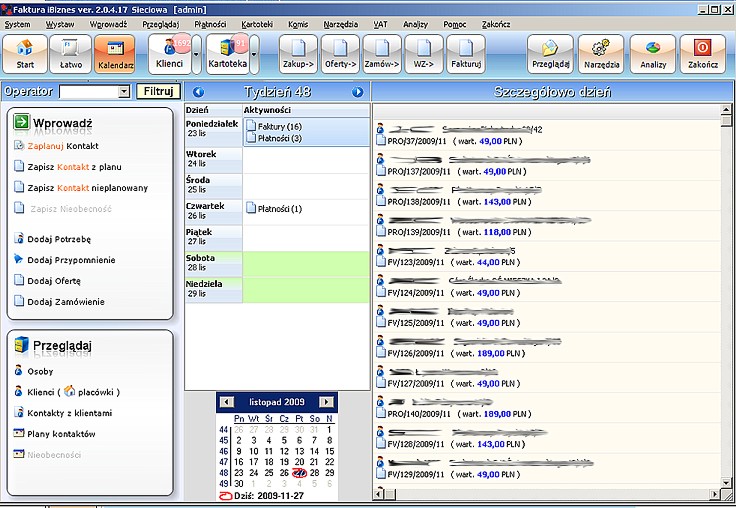The width and height of the screenshot is (736, 508).
Task: Click the Dodaj Przypomnienie link
Action: click(71, 260)
